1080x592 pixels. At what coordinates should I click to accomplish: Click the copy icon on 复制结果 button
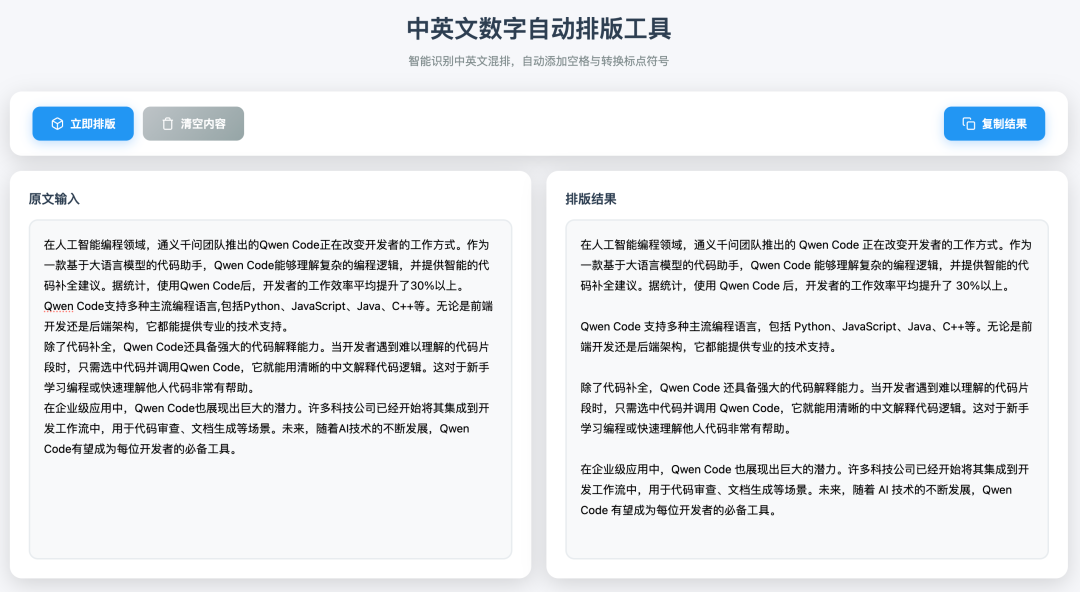point(968,124)
